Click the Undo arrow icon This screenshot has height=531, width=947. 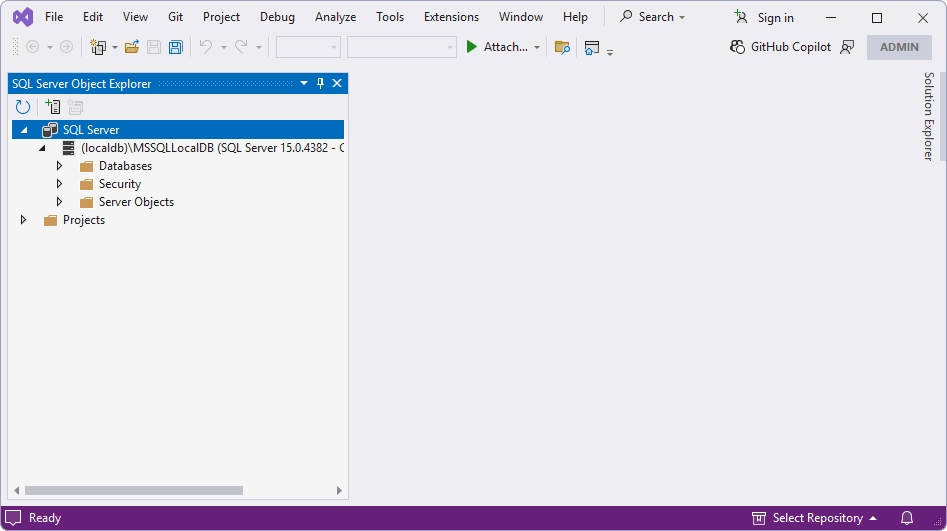(206, 47)
